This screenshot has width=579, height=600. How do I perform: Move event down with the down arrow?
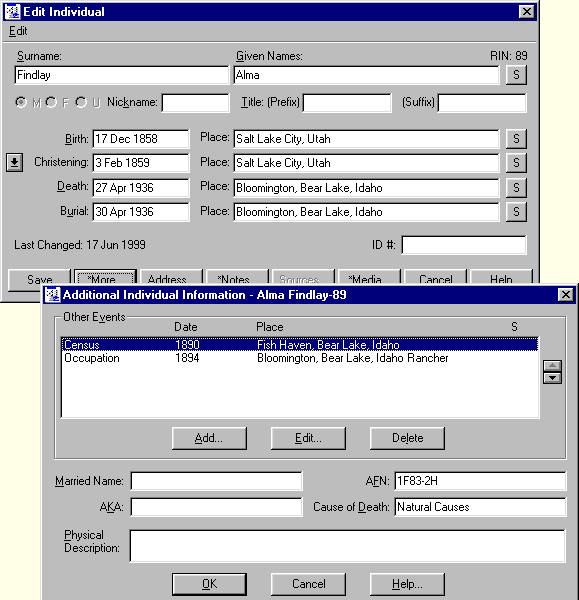[x=552, y=378]
